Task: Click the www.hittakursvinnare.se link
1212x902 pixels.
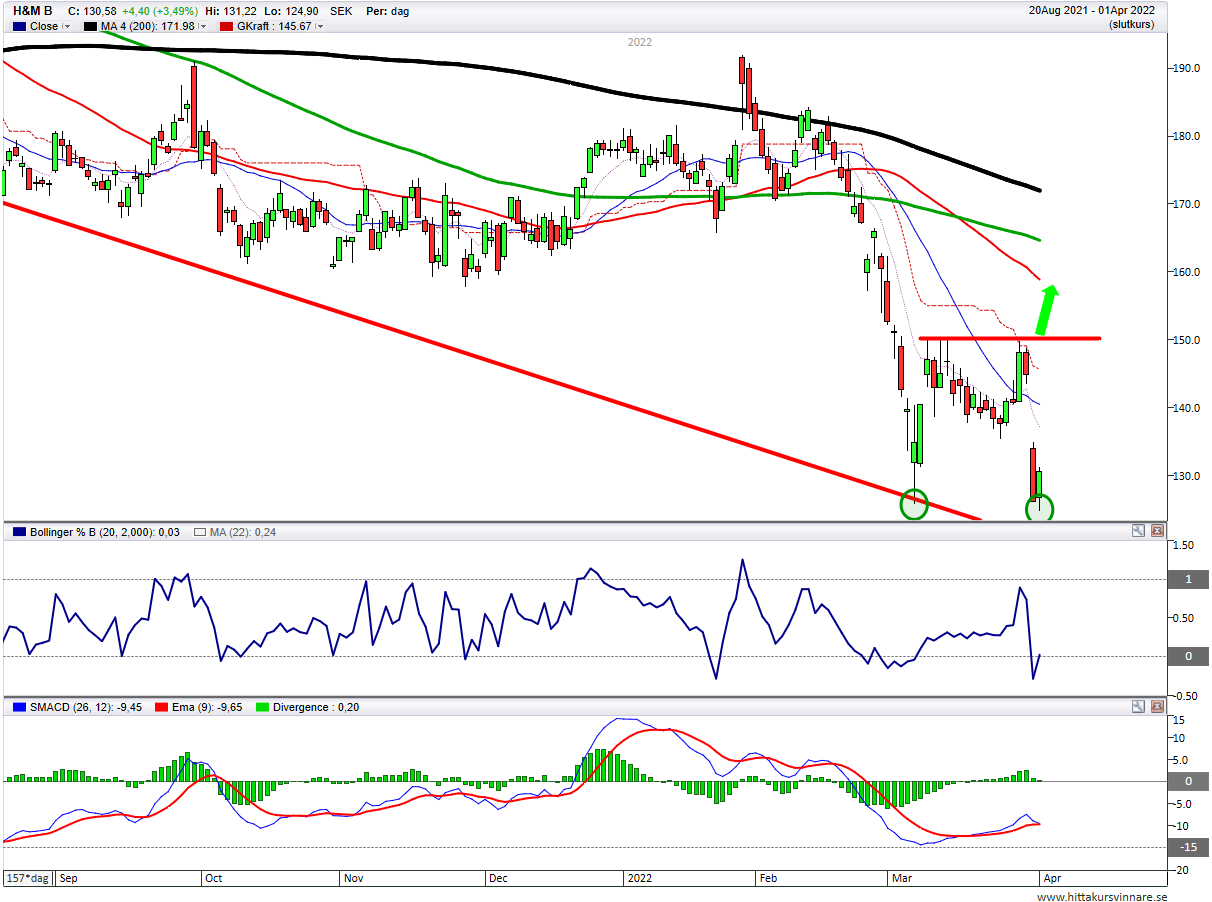Action: point(1101,896)
